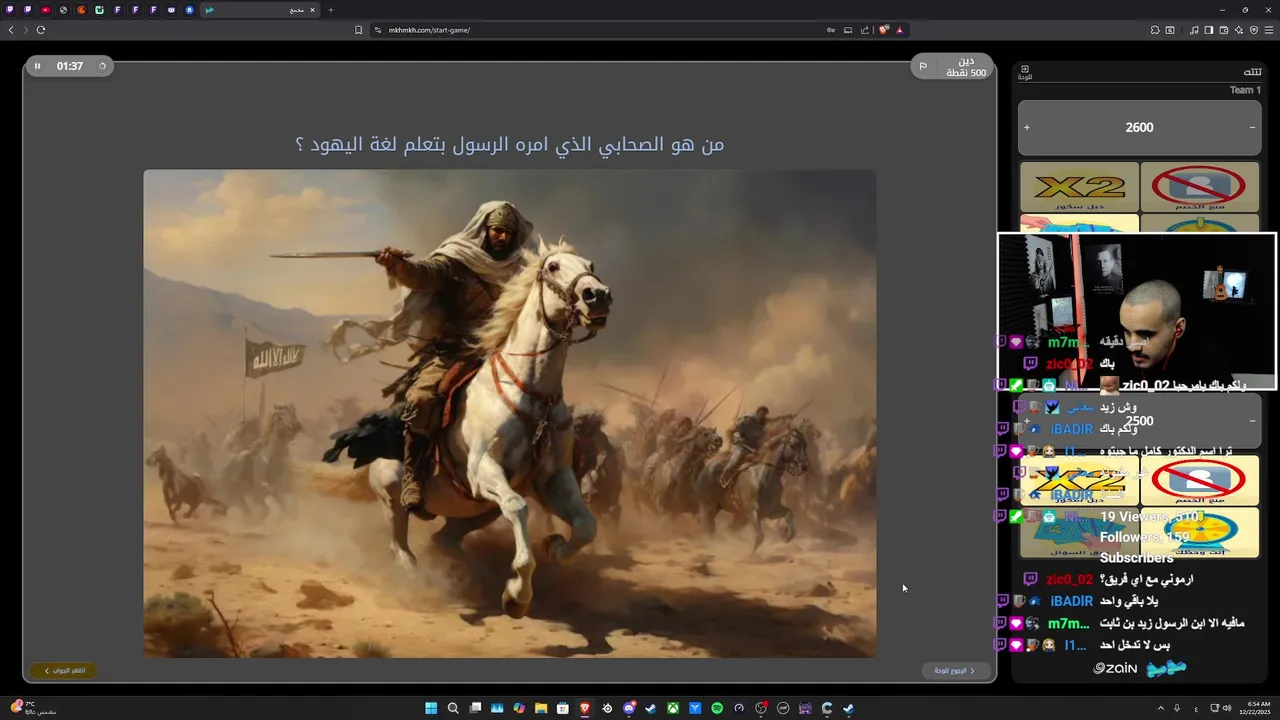
Task: Switch to the pinned YouTube tab
Action: pyautogui.click(x=45, y=10)
